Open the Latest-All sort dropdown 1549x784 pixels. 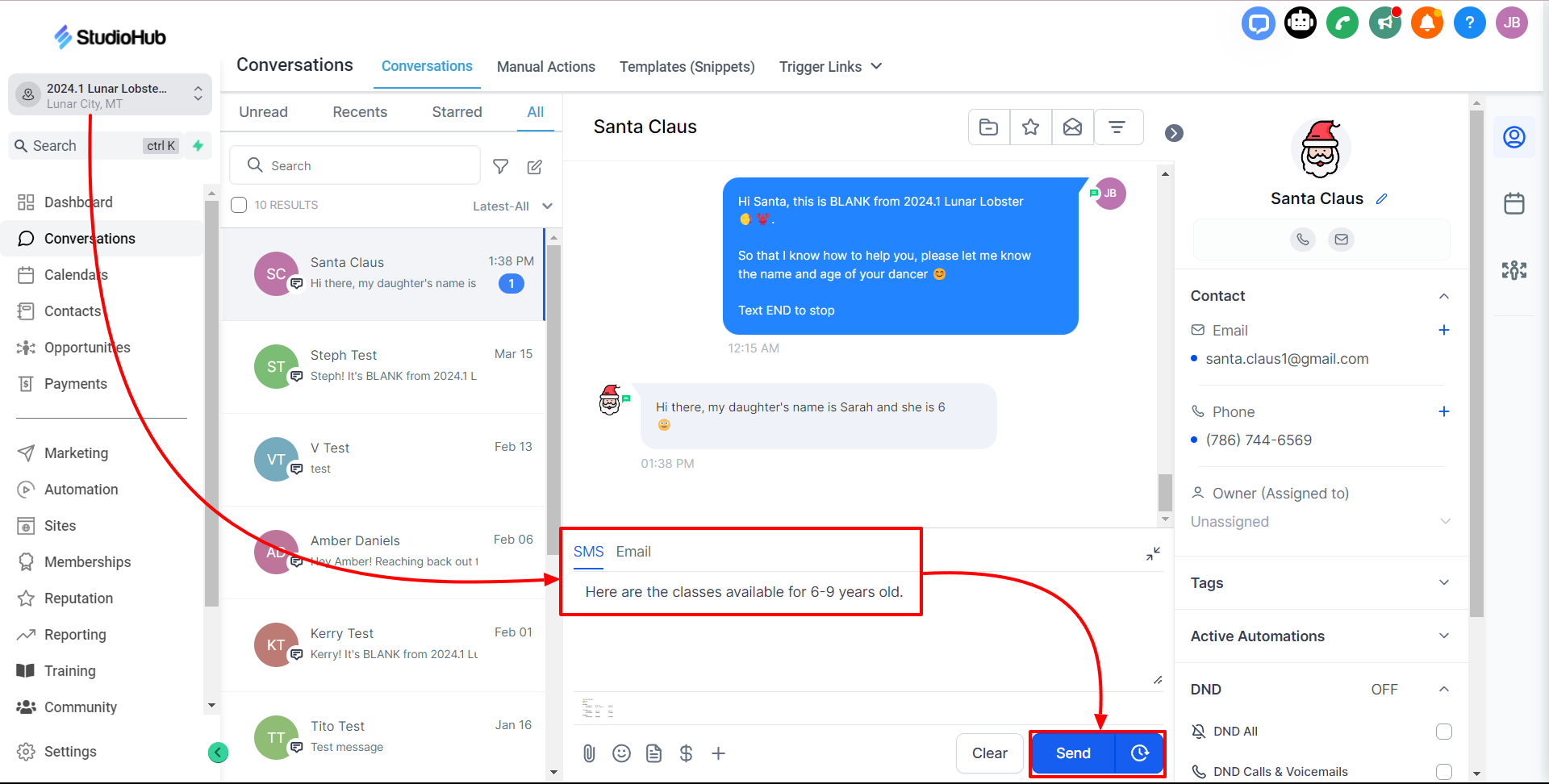pyautogui.click(x=513, y=206)
